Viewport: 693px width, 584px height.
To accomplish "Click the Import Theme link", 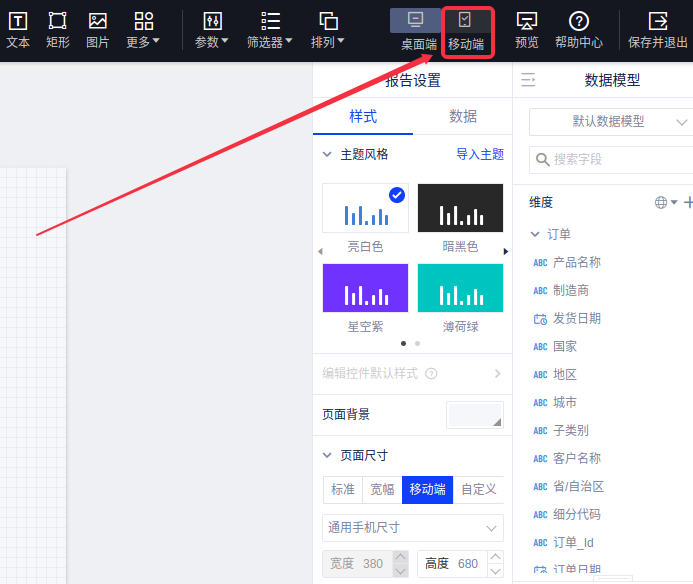I will [x=480, y=155].
